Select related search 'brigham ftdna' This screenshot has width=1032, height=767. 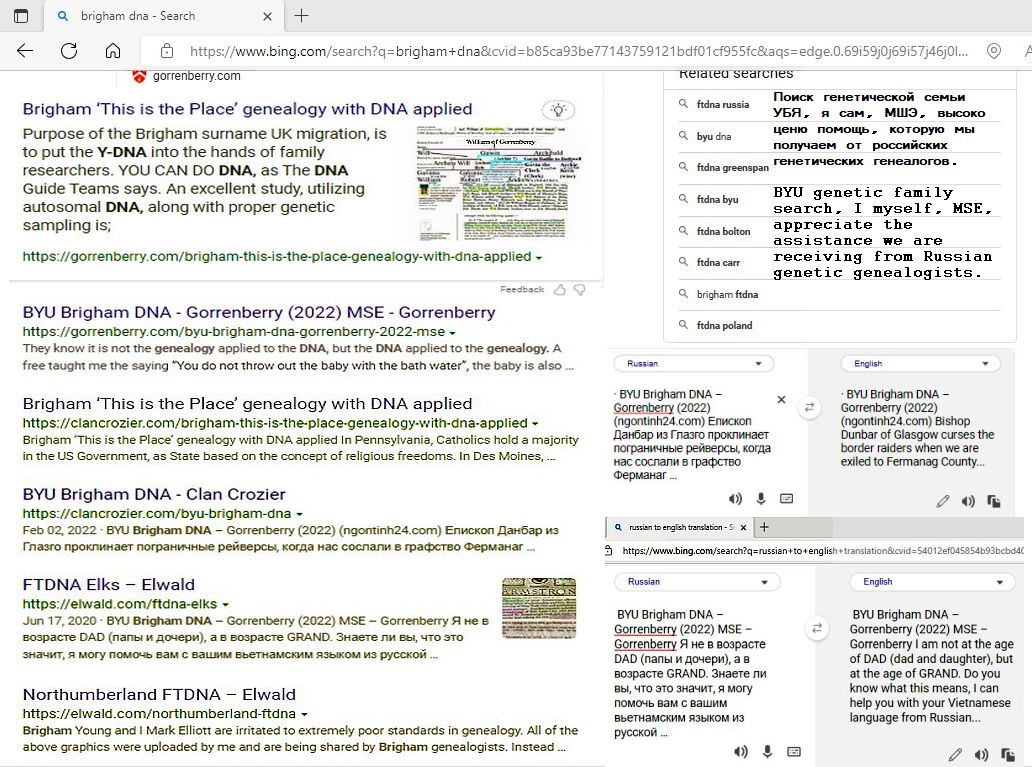(x=727, y=294)
